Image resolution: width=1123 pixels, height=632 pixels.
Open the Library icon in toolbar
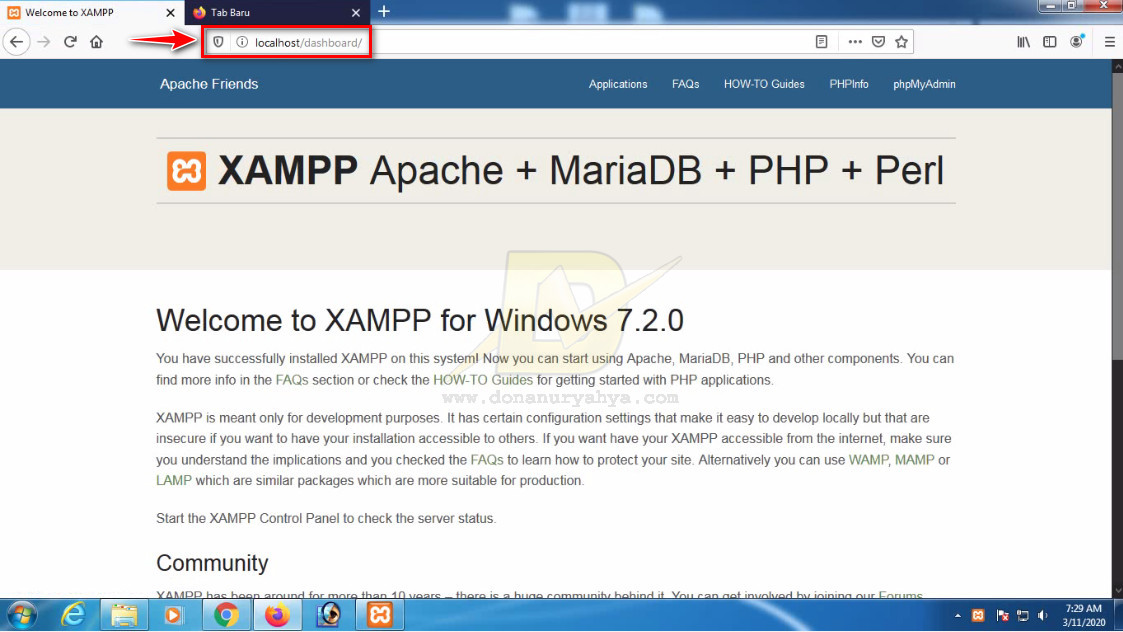(x=1023, y=42)
